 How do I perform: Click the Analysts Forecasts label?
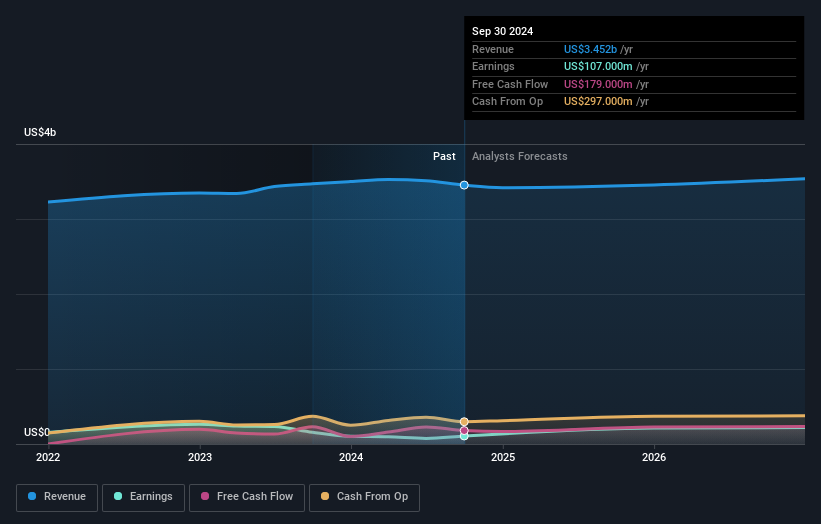coord(519,156)
